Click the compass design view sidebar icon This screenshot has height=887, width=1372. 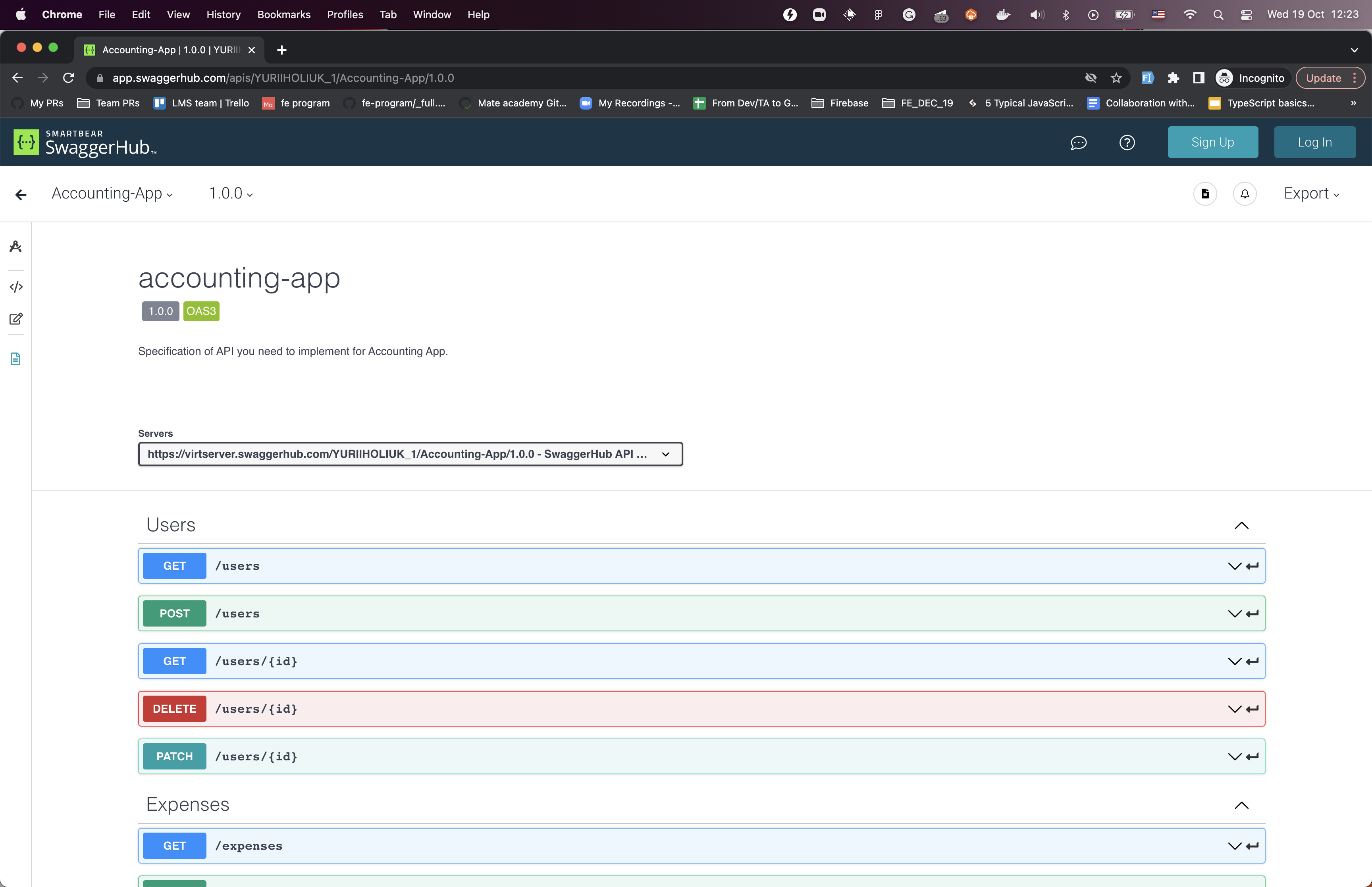pos(15,247)
